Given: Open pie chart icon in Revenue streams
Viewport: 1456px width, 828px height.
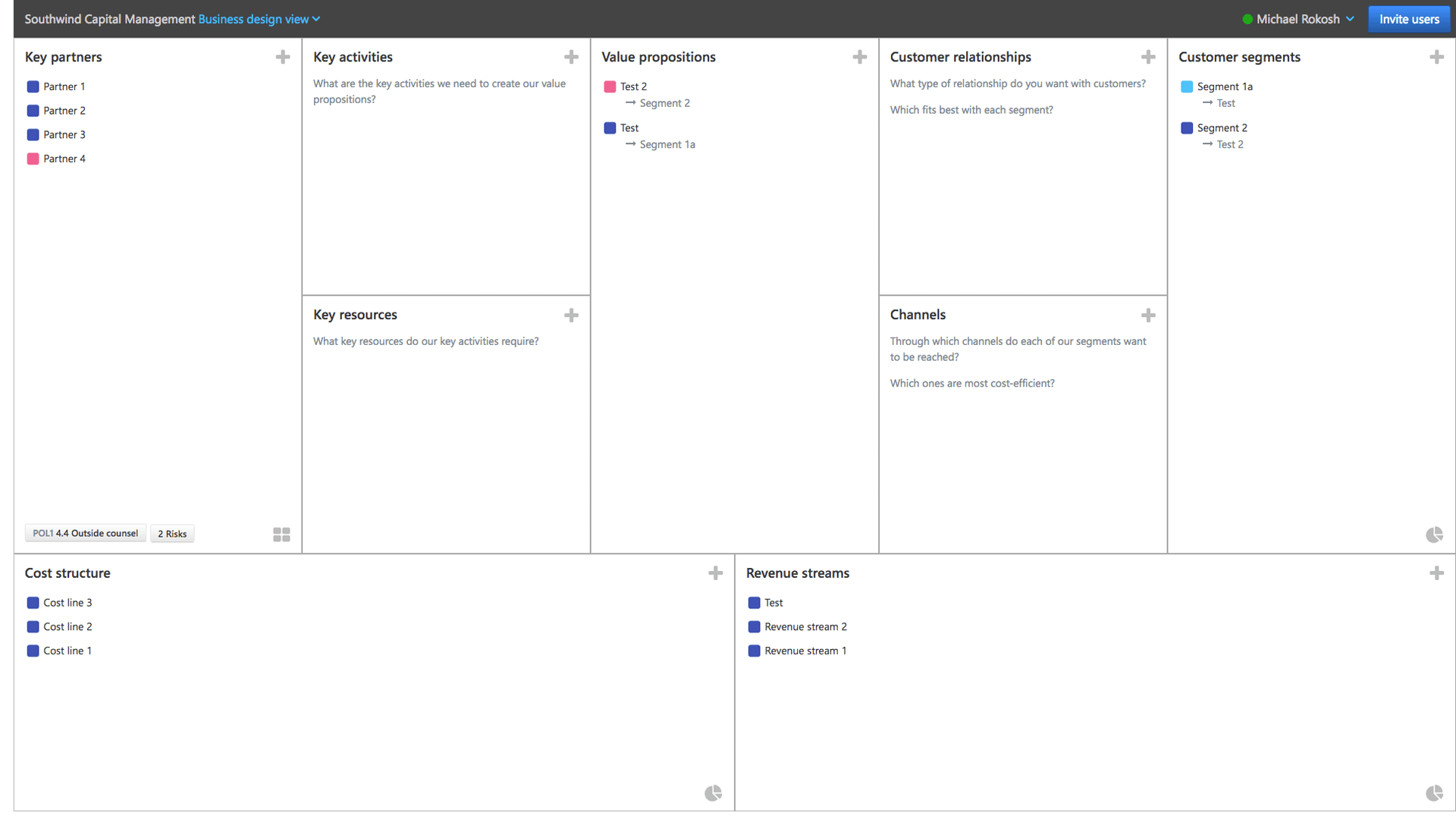Looking at the screenshot, I should click(x=1434, y=793).
